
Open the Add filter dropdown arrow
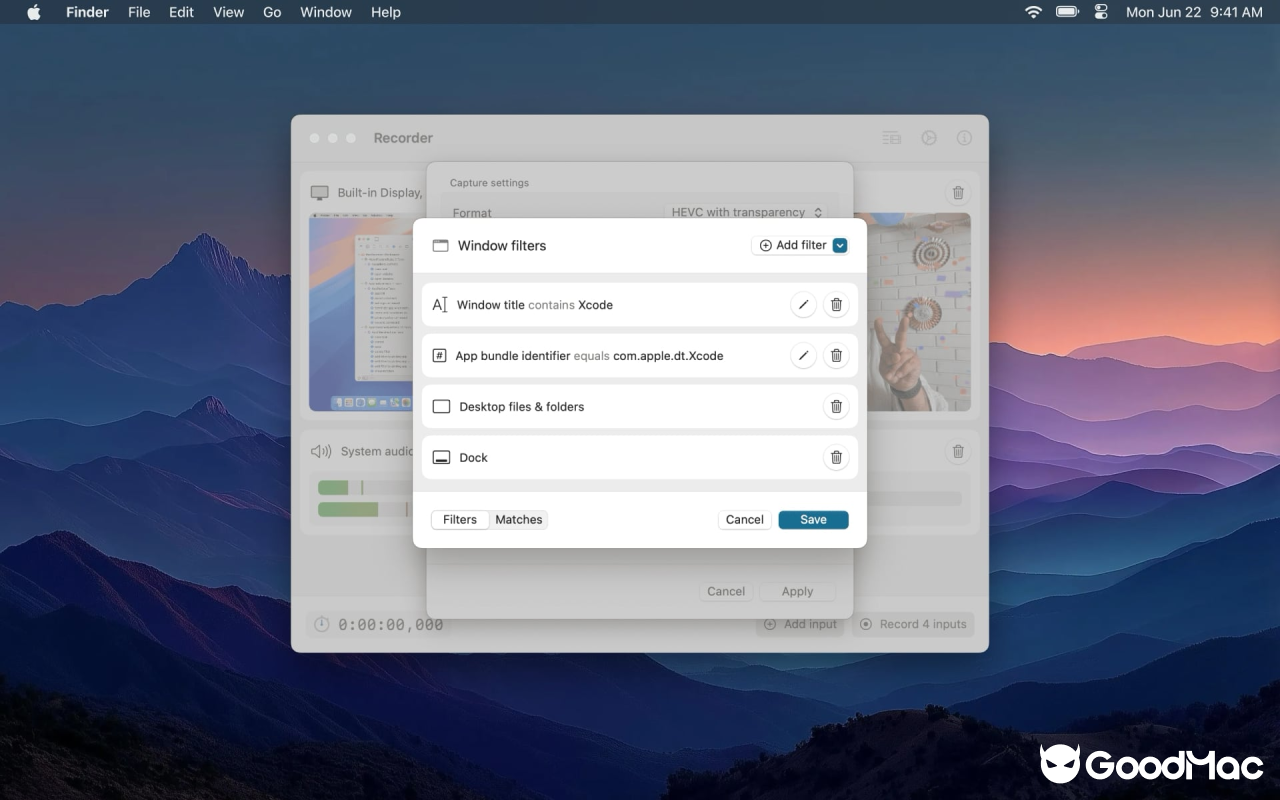840,245
